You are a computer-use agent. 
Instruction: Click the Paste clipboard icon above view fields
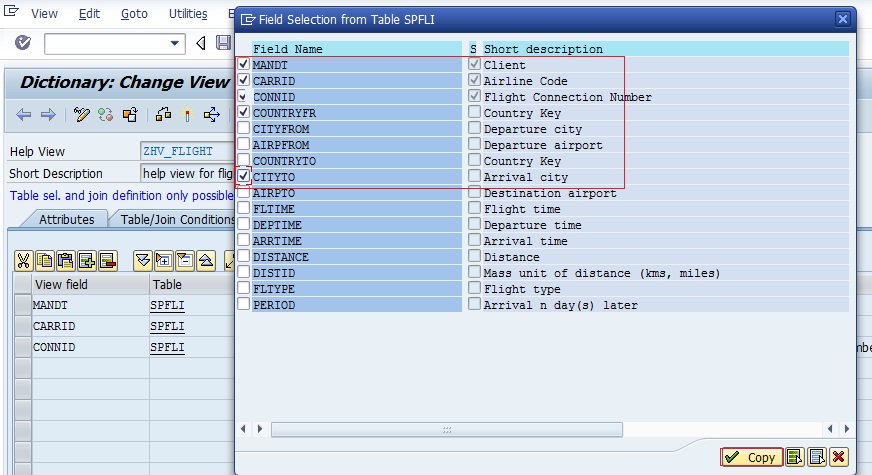click(66, 260)
